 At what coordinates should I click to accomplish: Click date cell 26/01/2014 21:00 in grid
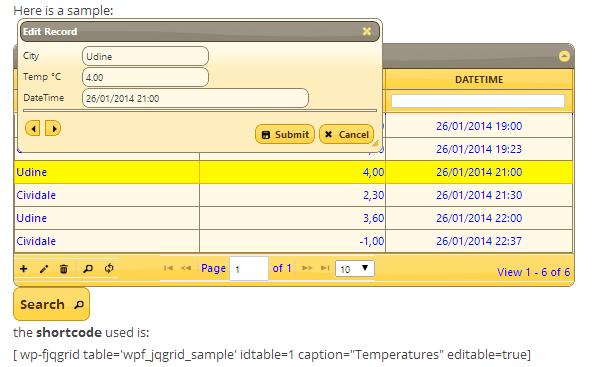tap(479, 172)
